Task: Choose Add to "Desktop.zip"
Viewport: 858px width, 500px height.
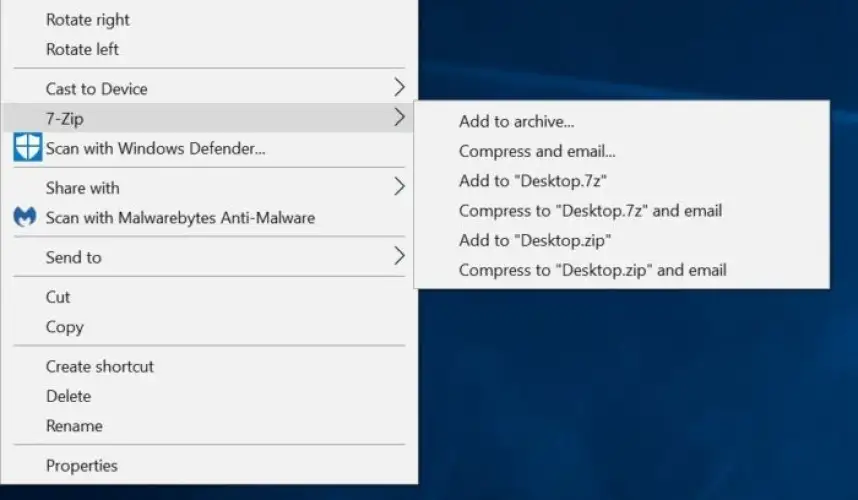Action: pyautogui.click(x=535, y=240)
